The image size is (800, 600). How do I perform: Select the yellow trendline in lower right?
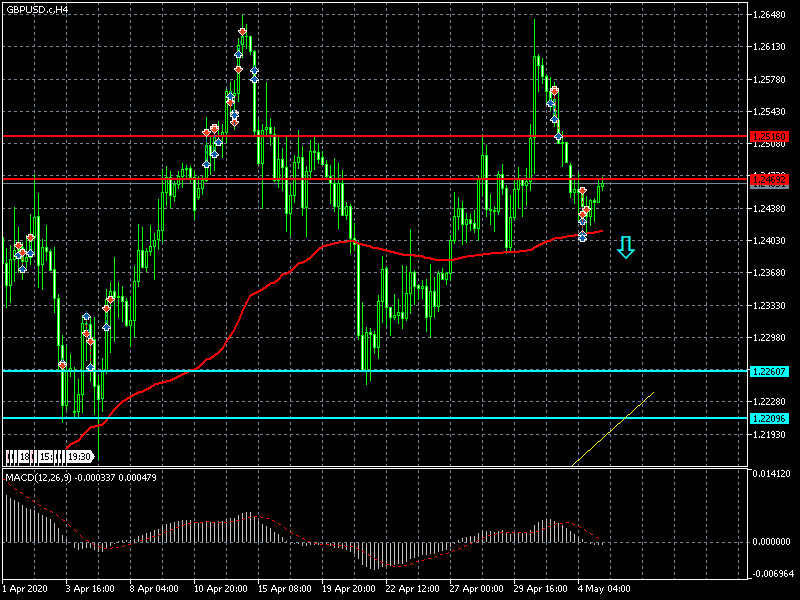[612, 429]
